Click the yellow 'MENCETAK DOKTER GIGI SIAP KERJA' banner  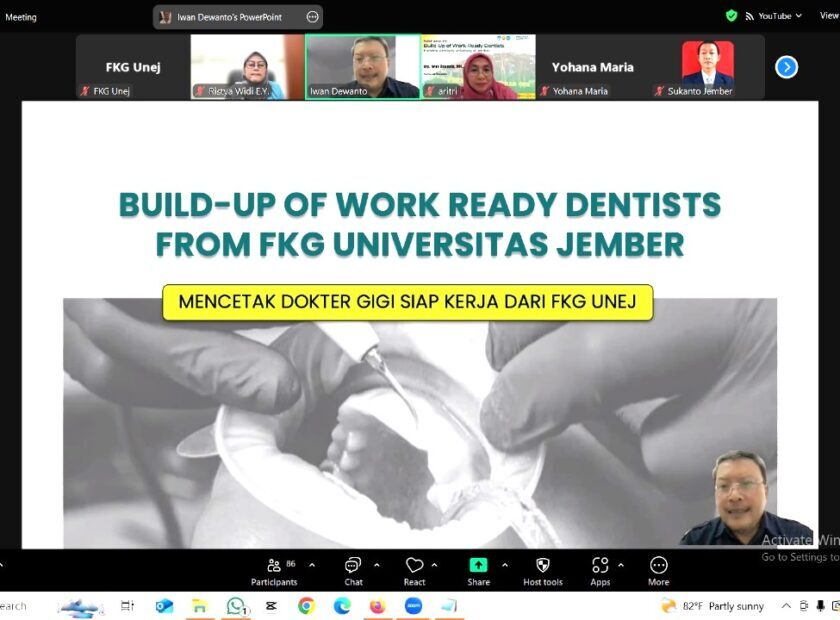(x=408, y=302)
